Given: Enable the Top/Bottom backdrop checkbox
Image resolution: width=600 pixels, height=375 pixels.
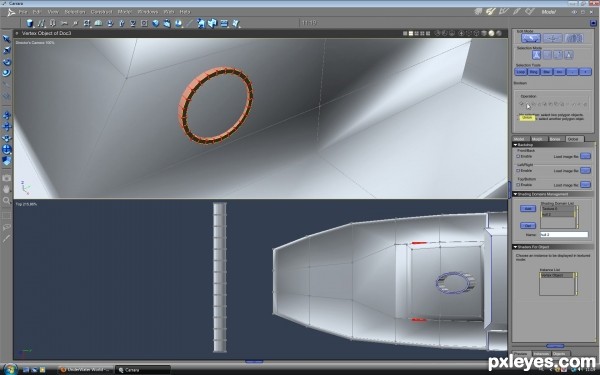Looking at the screenshot, I should [518, 185].
